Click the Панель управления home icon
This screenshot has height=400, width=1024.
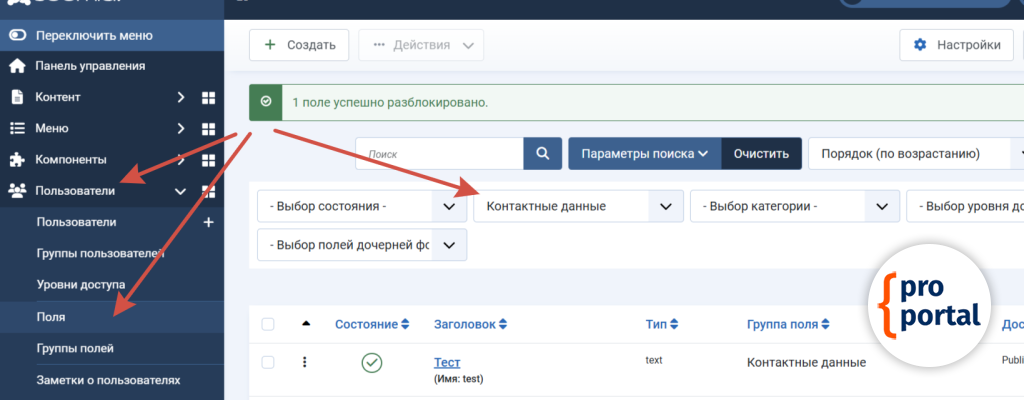(x=17, y=66)
